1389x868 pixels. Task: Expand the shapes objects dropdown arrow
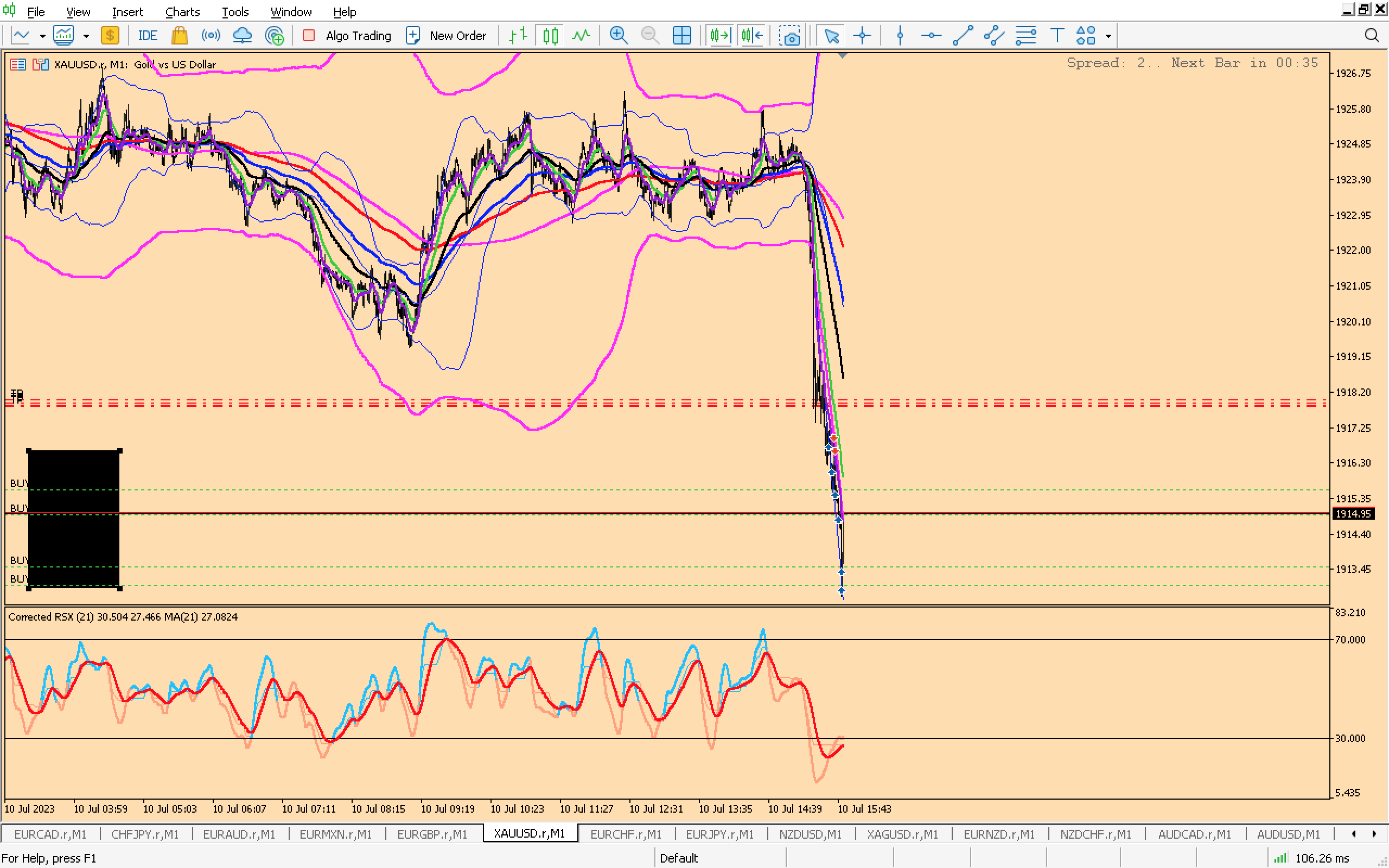[1108, 36]
